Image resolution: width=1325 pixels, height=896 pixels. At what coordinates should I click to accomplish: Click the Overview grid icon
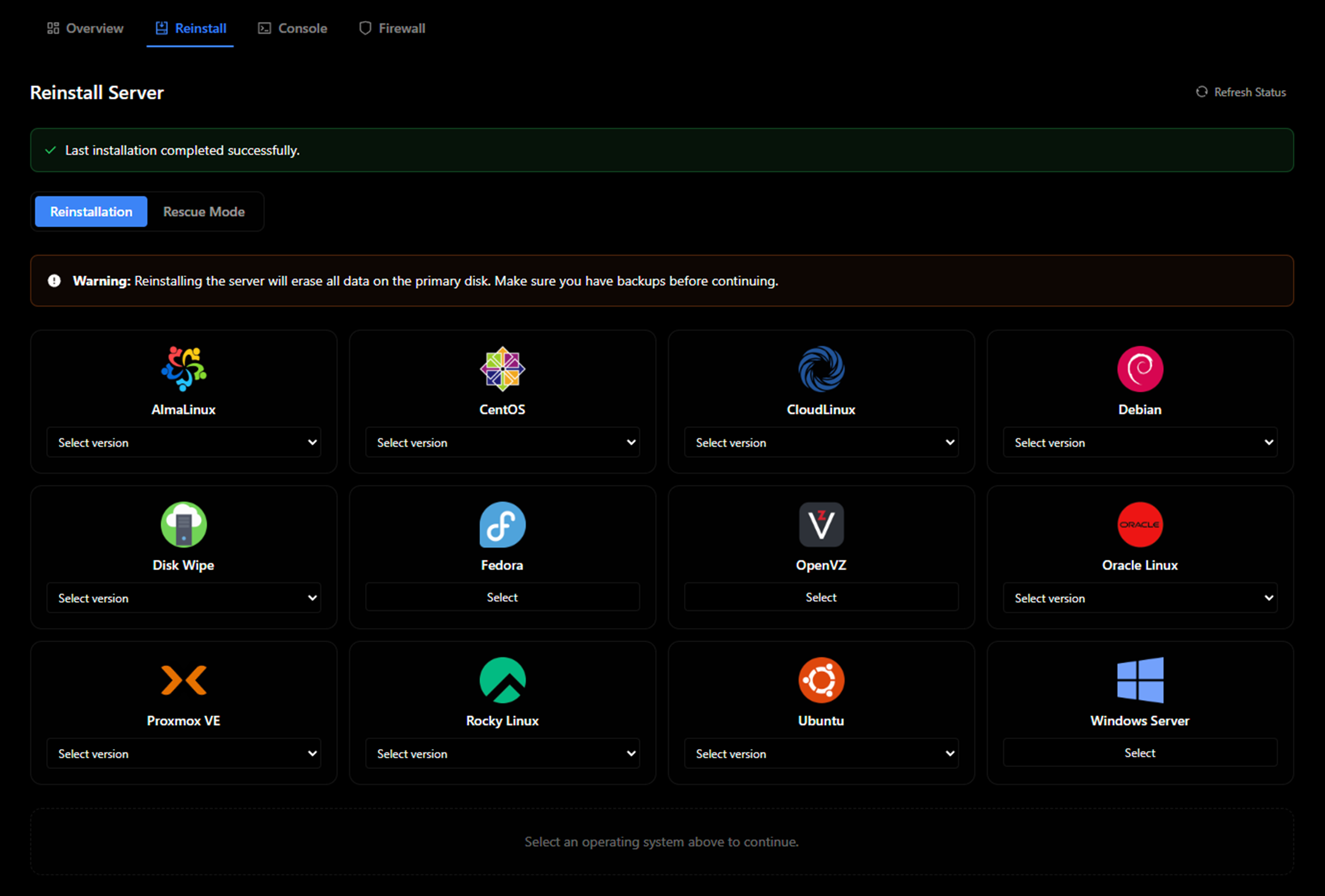53,28
